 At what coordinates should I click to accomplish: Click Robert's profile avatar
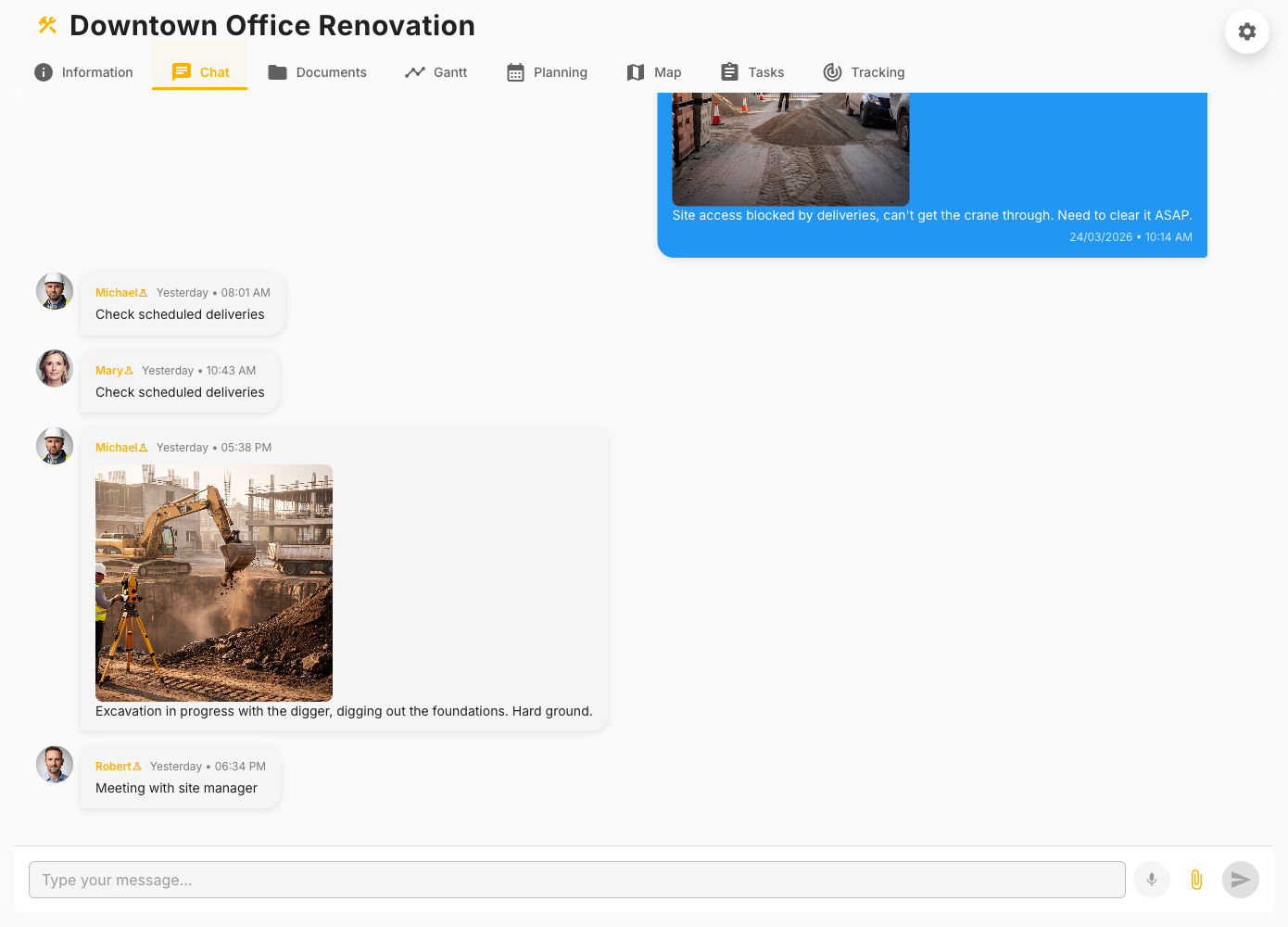55,765
